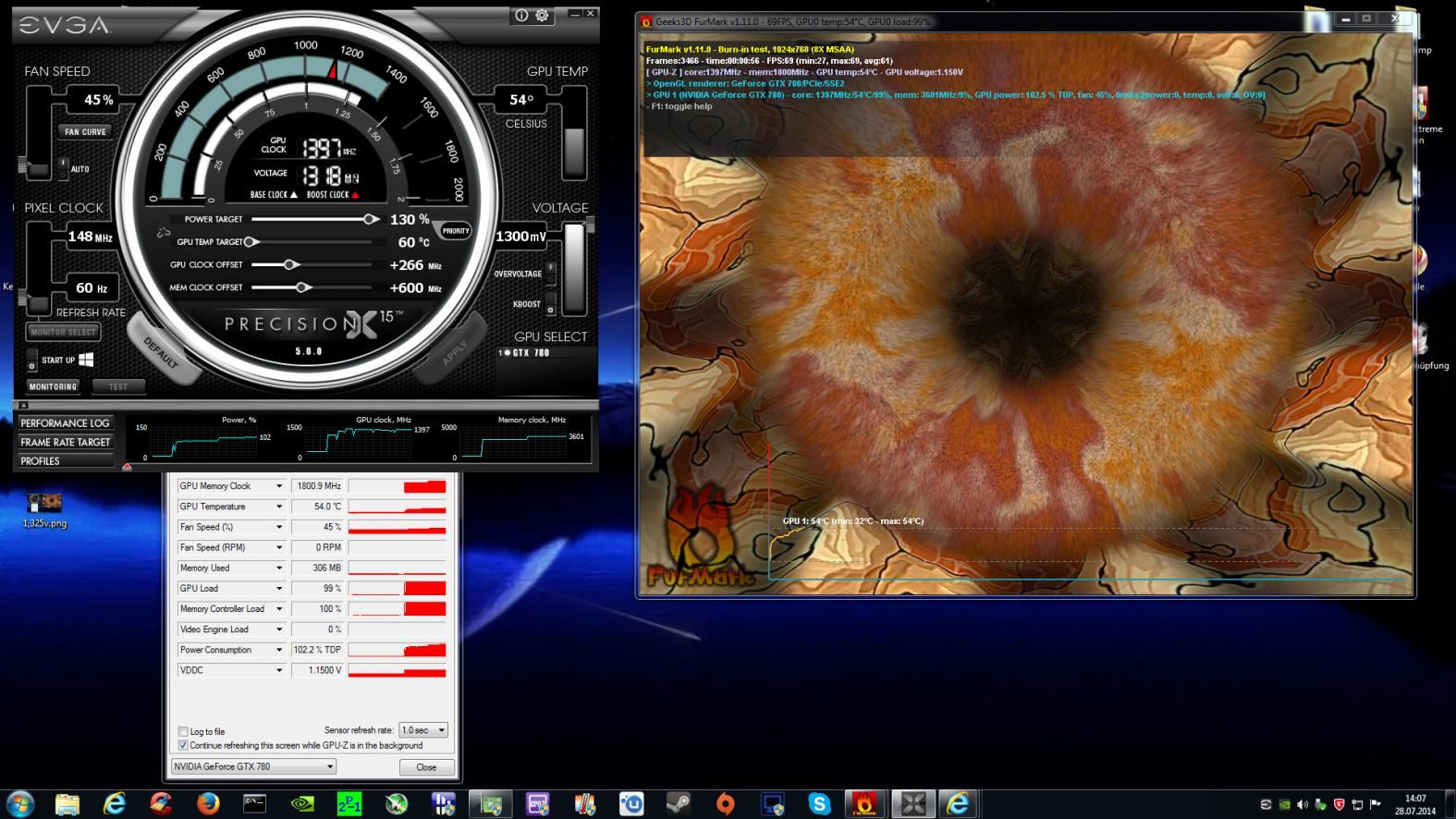Expand Power Consumption sensor dropdown
Viewport: 1456px width, 819px height.
pyautogui.click(x=278, y=650)
